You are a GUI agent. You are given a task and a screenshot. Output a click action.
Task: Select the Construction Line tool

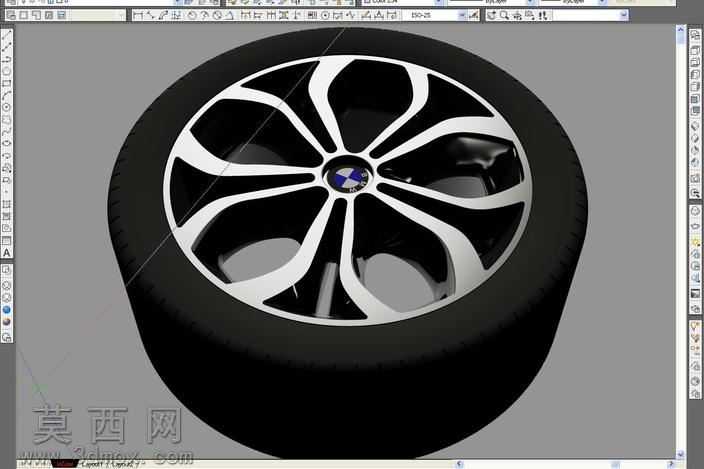click(x=7, y=47)
